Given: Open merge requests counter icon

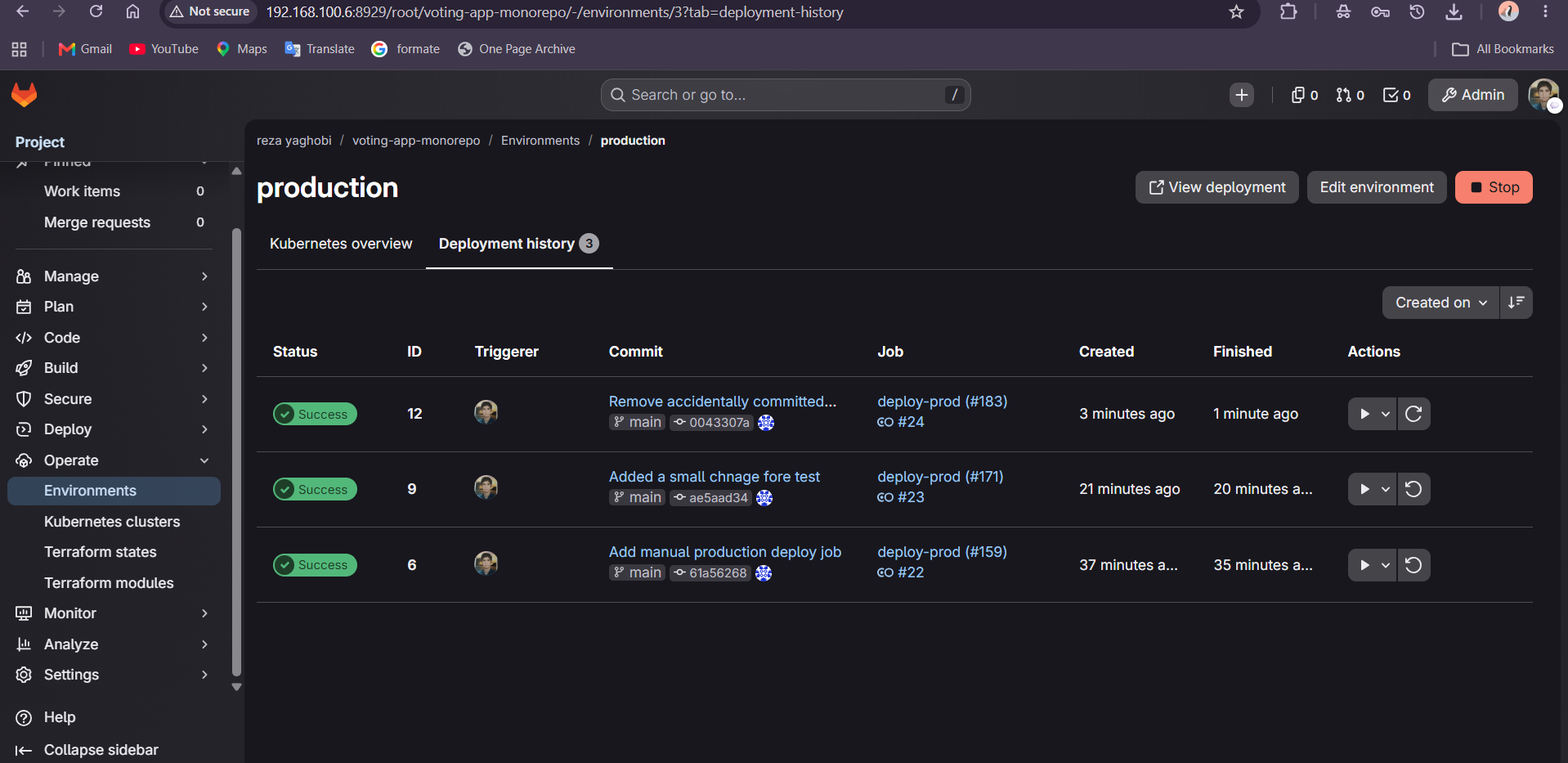Looking at the screenshot, I should [x=1350, y=95].
